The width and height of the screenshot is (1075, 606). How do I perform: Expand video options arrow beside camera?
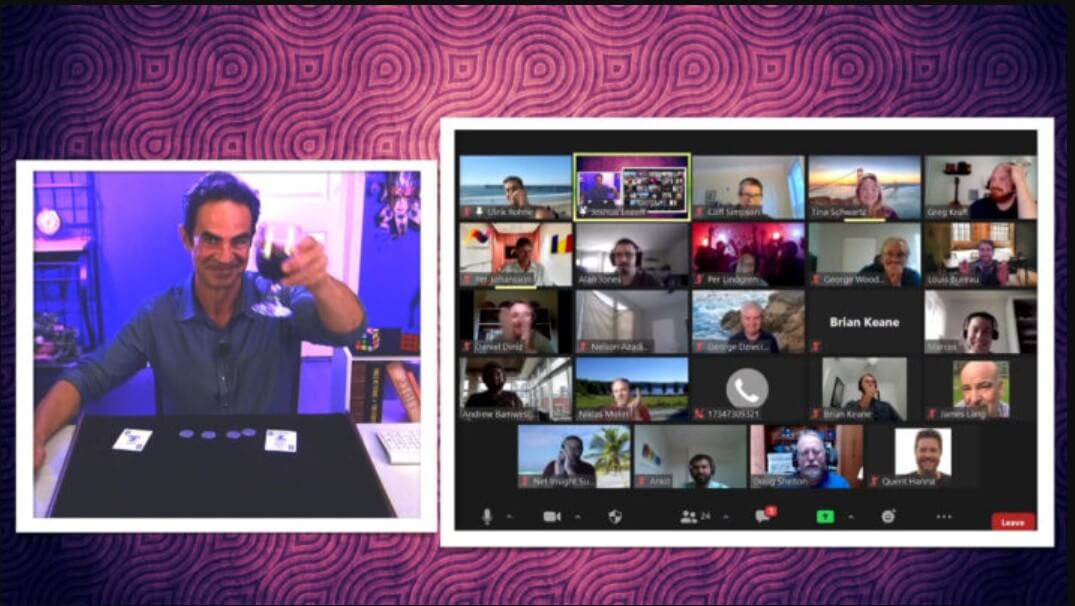pos(577,517)
